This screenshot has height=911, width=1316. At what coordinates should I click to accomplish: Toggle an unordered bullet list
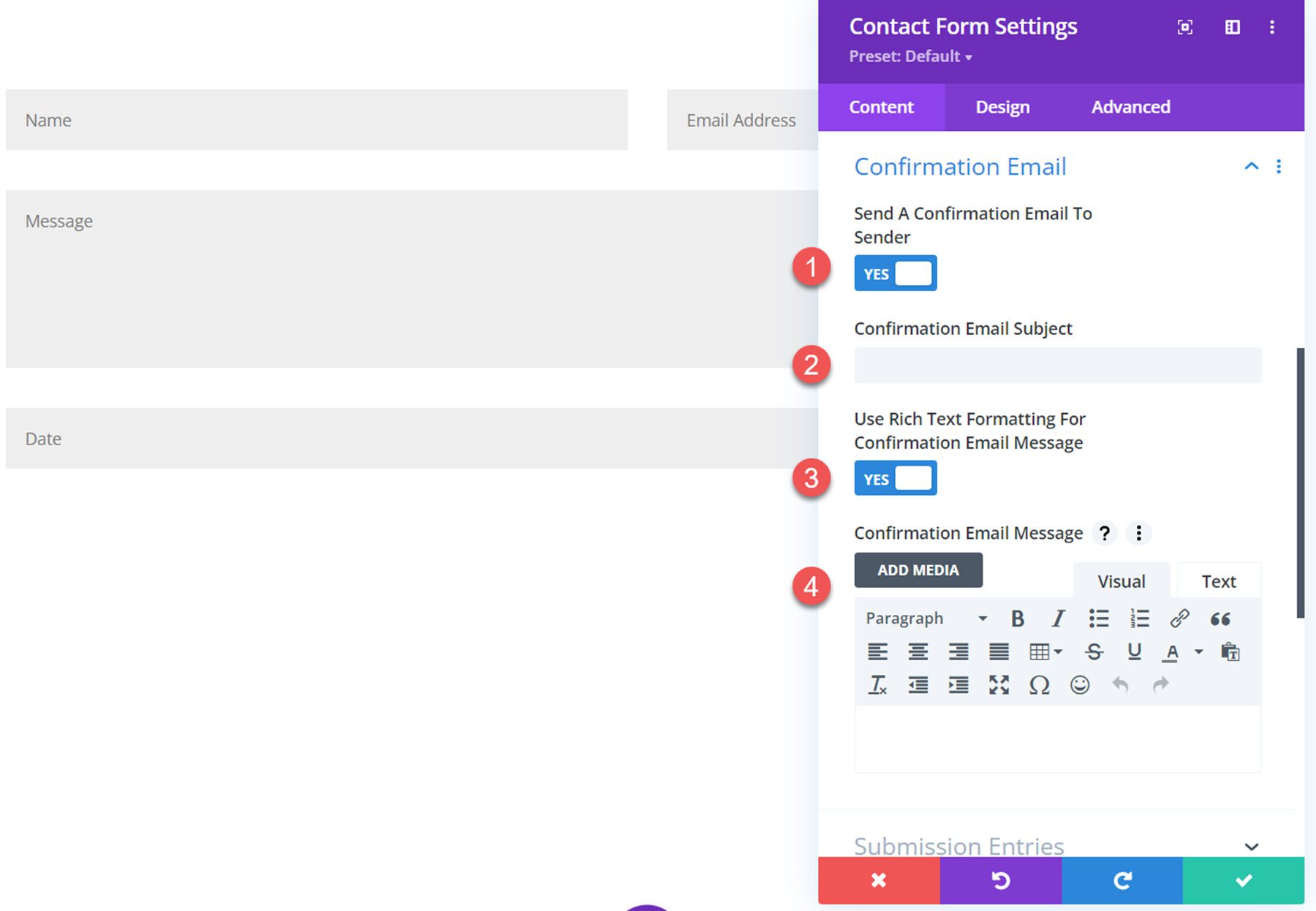1098,618
